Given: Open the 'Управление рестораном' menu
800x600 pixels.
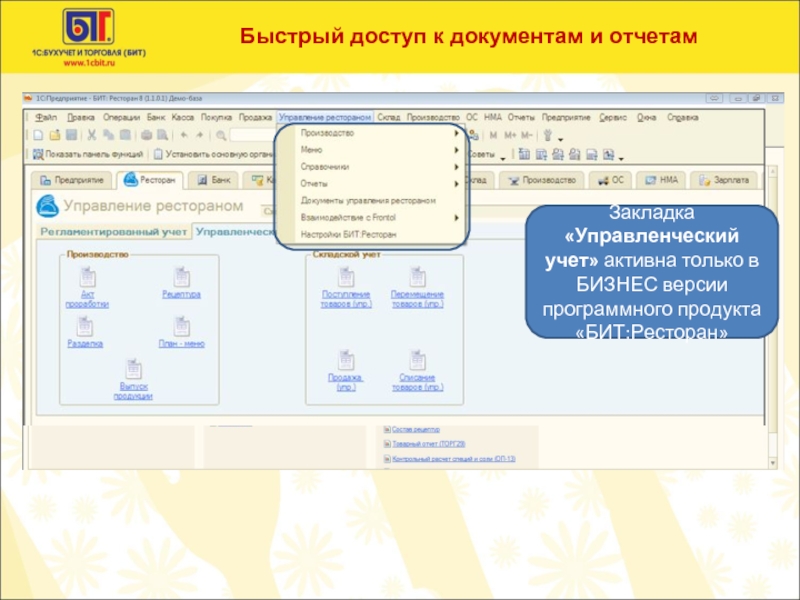Looking at the screenshot, I should 325,117.
